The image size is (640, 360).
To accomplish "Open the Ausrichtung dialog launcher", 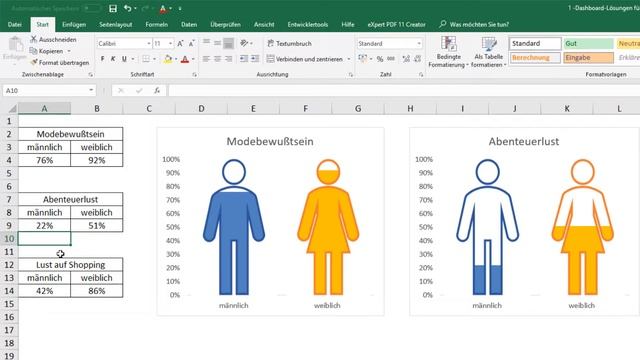I will click(351, 75).
